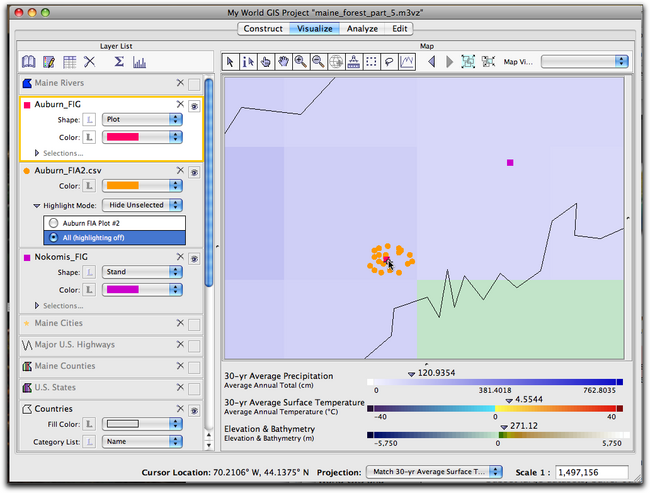
Task: Show the Major U.S. Highways layer checkbox
Action: 194,346
